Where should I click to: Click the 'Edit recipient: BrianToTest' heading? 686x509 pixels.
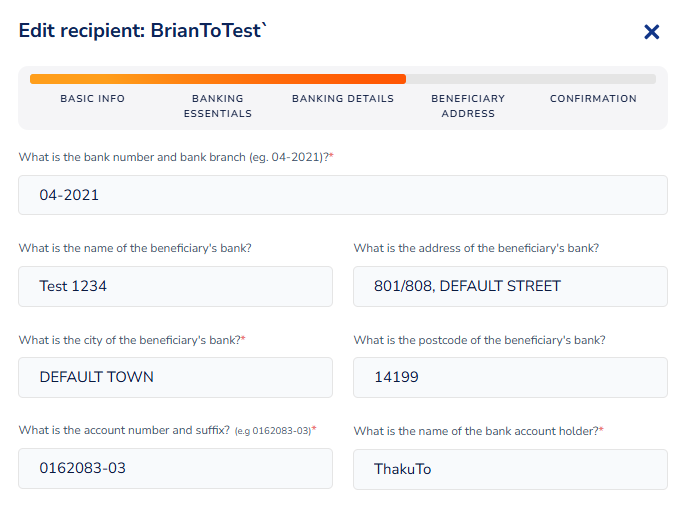point(144,31)
